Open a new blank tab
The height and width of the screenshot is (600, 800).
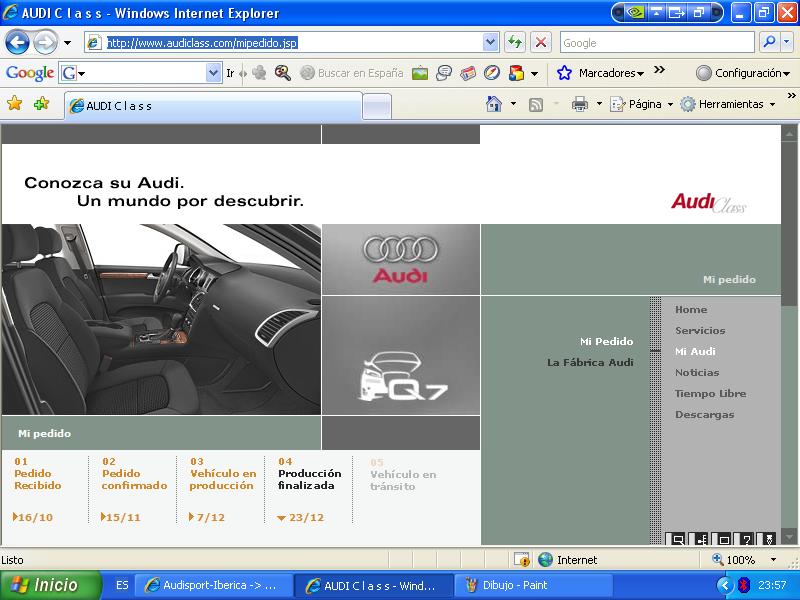pos(377,106)
